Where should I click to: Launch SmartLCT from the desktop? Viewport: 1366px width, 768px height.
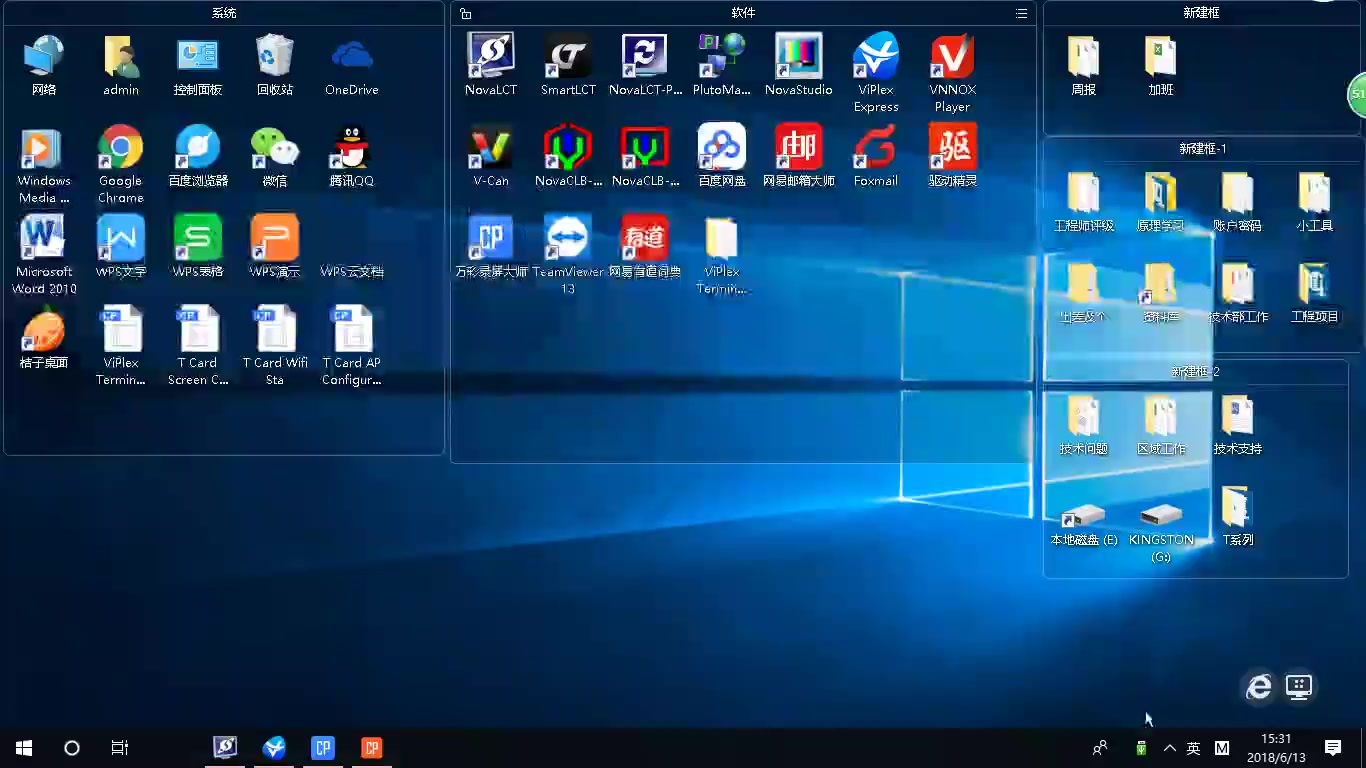pos(568,64)
